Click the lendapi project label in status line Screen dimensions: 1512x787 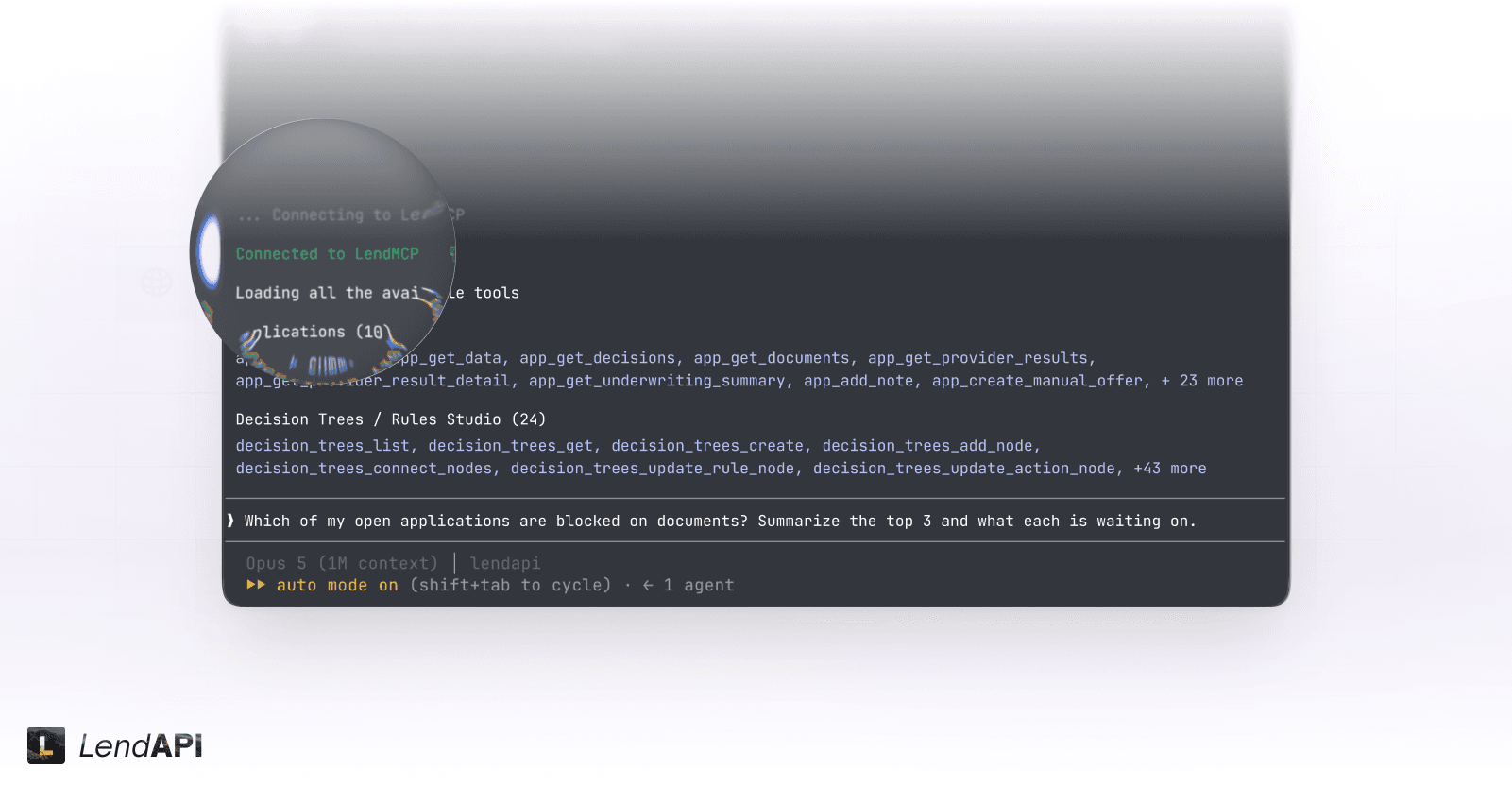coord(505,563)
